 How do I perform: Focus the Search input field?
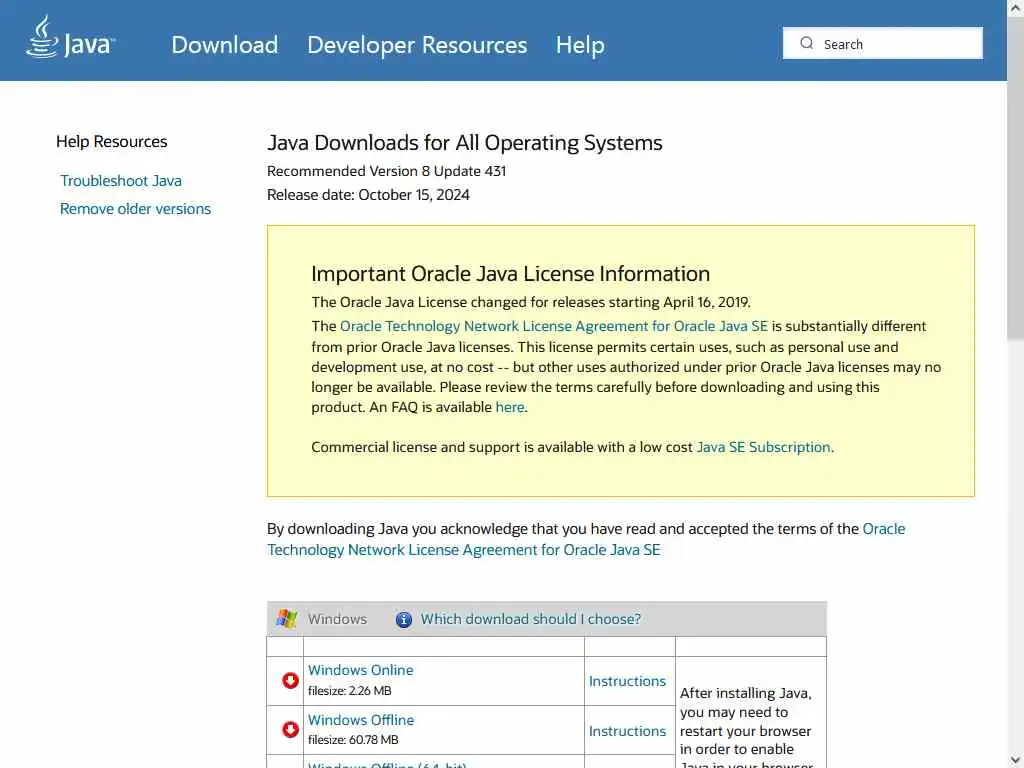882,43
